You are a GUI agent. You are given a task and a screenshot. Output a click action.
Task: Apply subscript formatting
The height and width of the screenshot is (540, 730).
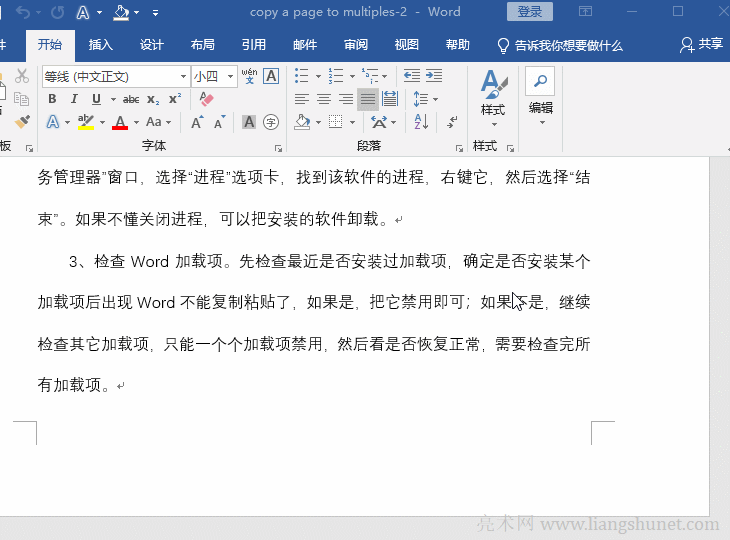pyautogui.click(x=153, y=99)
